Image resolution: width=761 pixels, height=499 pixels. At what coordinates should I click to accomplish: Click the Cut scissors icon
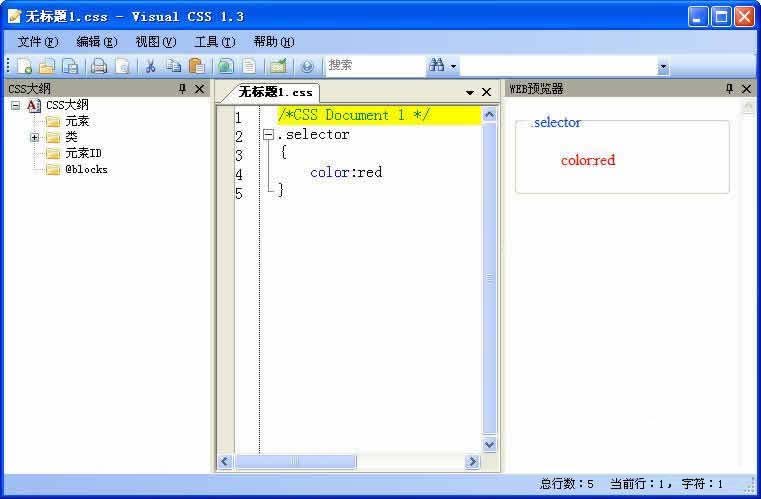click(x=150, y=66)
